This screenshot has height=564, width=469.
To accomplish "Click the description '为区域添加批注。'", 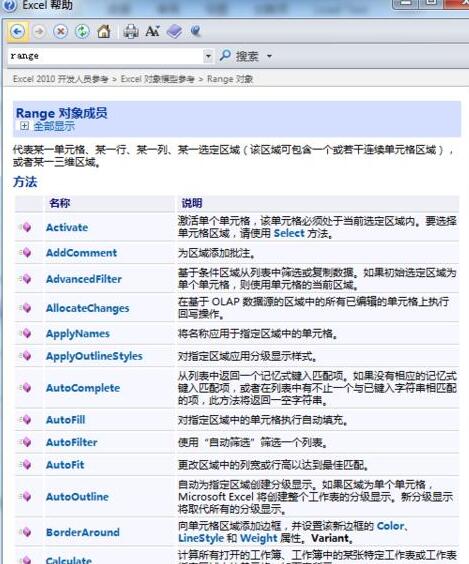I will tap(217, 253).
